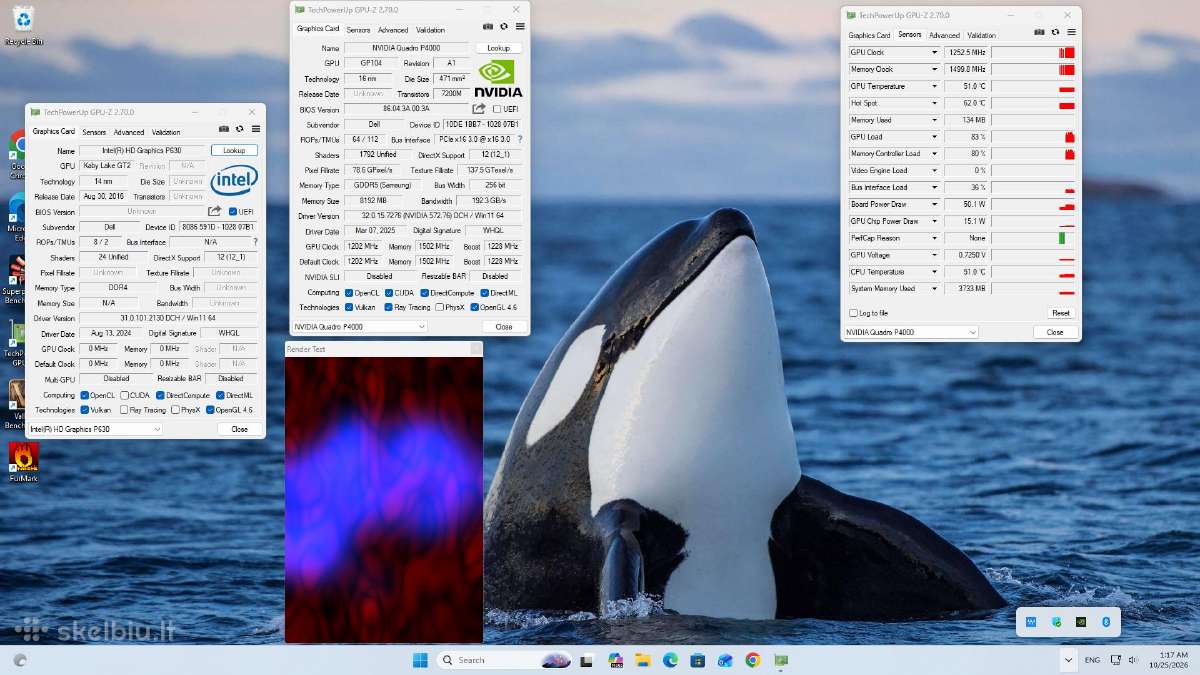Click Close button in the Quadro Graphics Card window
The width and height of the screenshot is (1200, 675).
504,327
